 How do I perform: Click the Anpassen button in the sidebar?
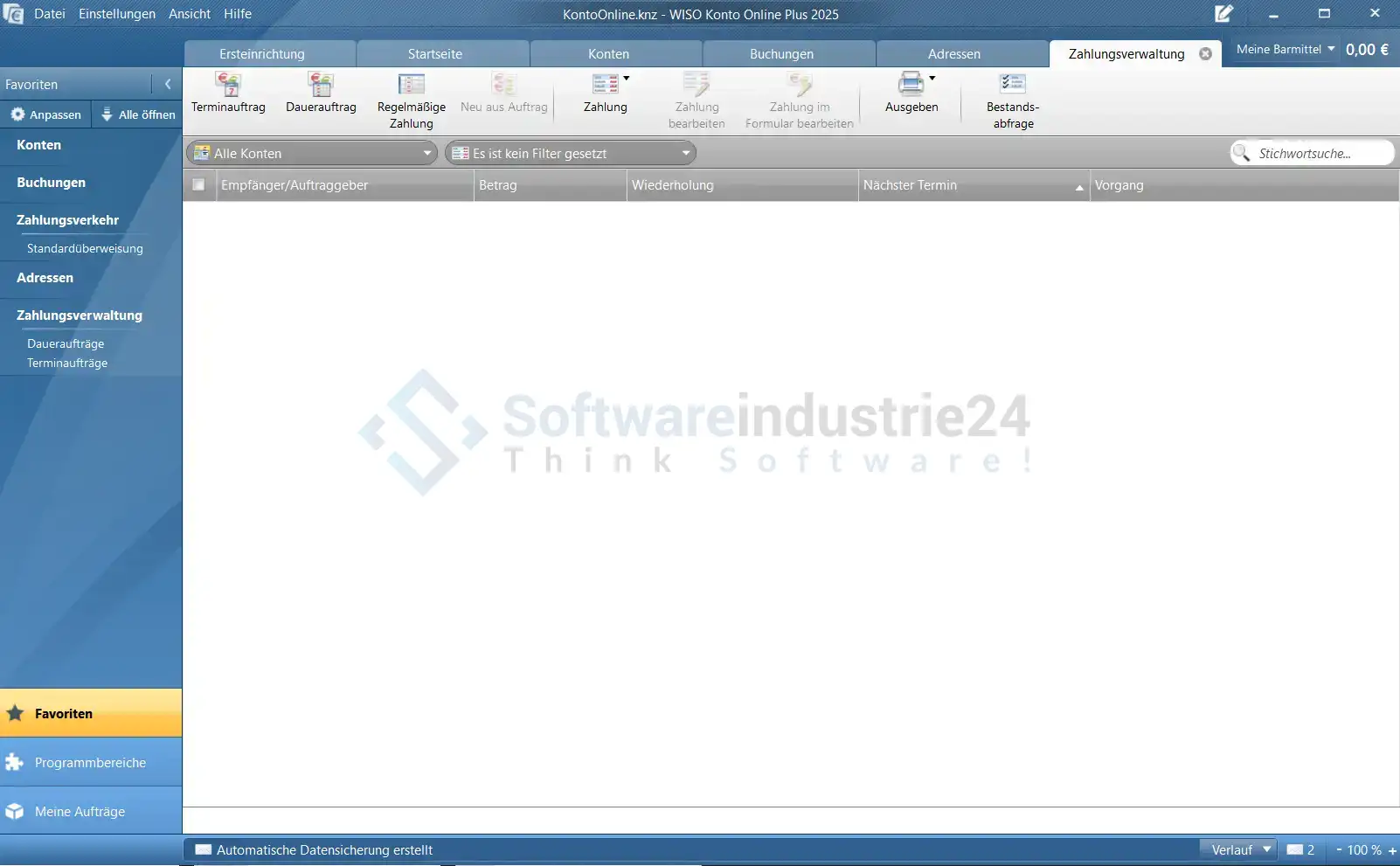(45, 114)
